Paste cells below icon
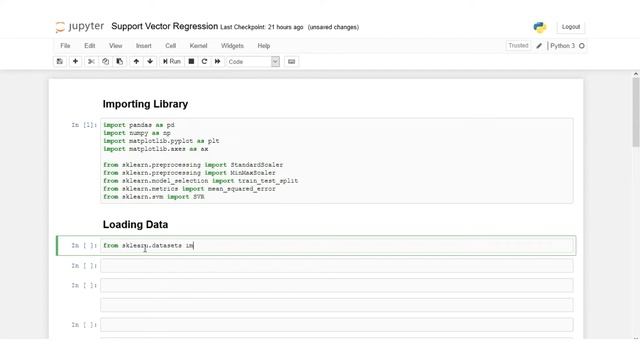The width and height of the screenshot is (640, 360). [120, 62]
